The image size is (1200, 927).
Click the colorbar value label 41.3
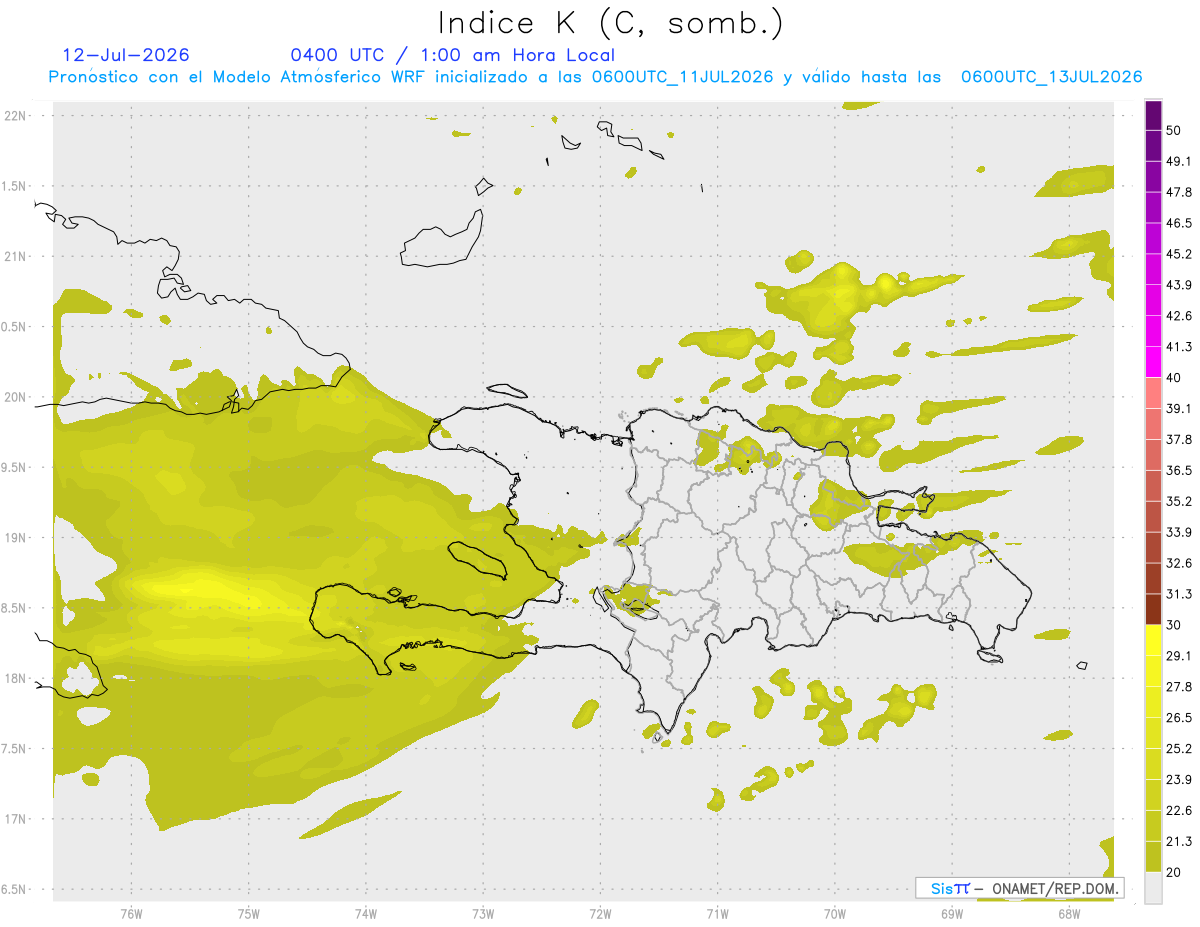pos(1179,347)
